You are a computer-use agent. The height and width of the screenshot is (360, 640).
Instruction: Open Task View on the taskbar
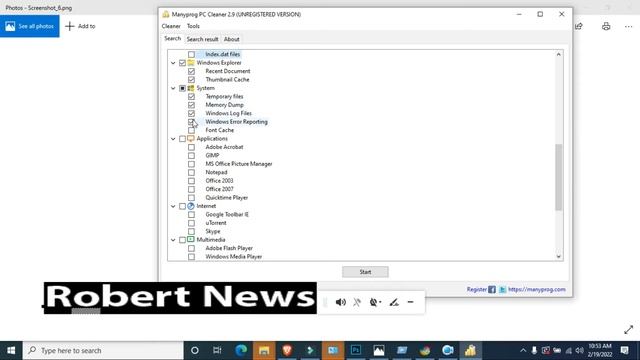point(217,350)
